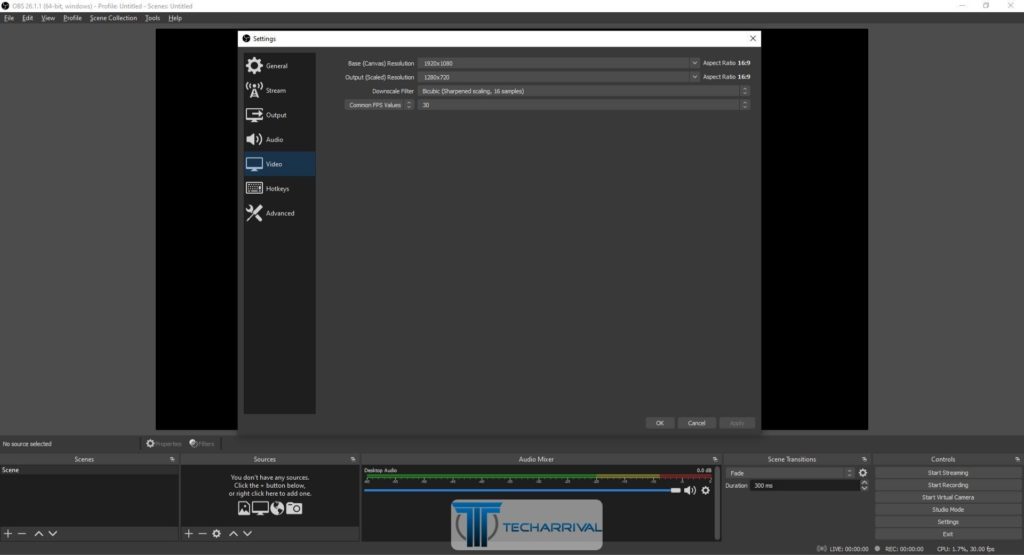The image size is (1024, 555).
Task: Open the Hotkeys settings section
Action: pos(280,189)
